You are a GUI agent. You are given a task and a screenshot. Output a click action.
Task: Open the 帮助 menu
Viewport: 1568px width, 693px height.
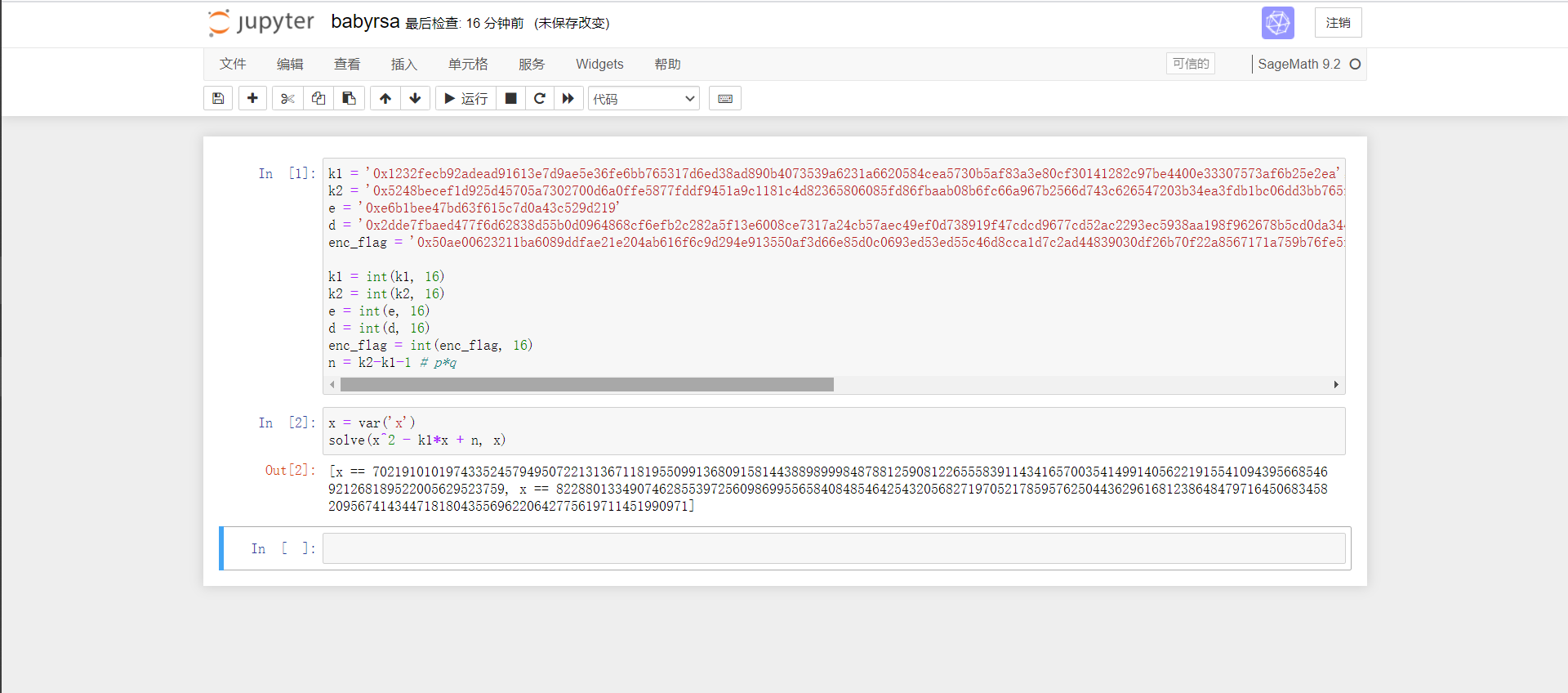(667, 64)
